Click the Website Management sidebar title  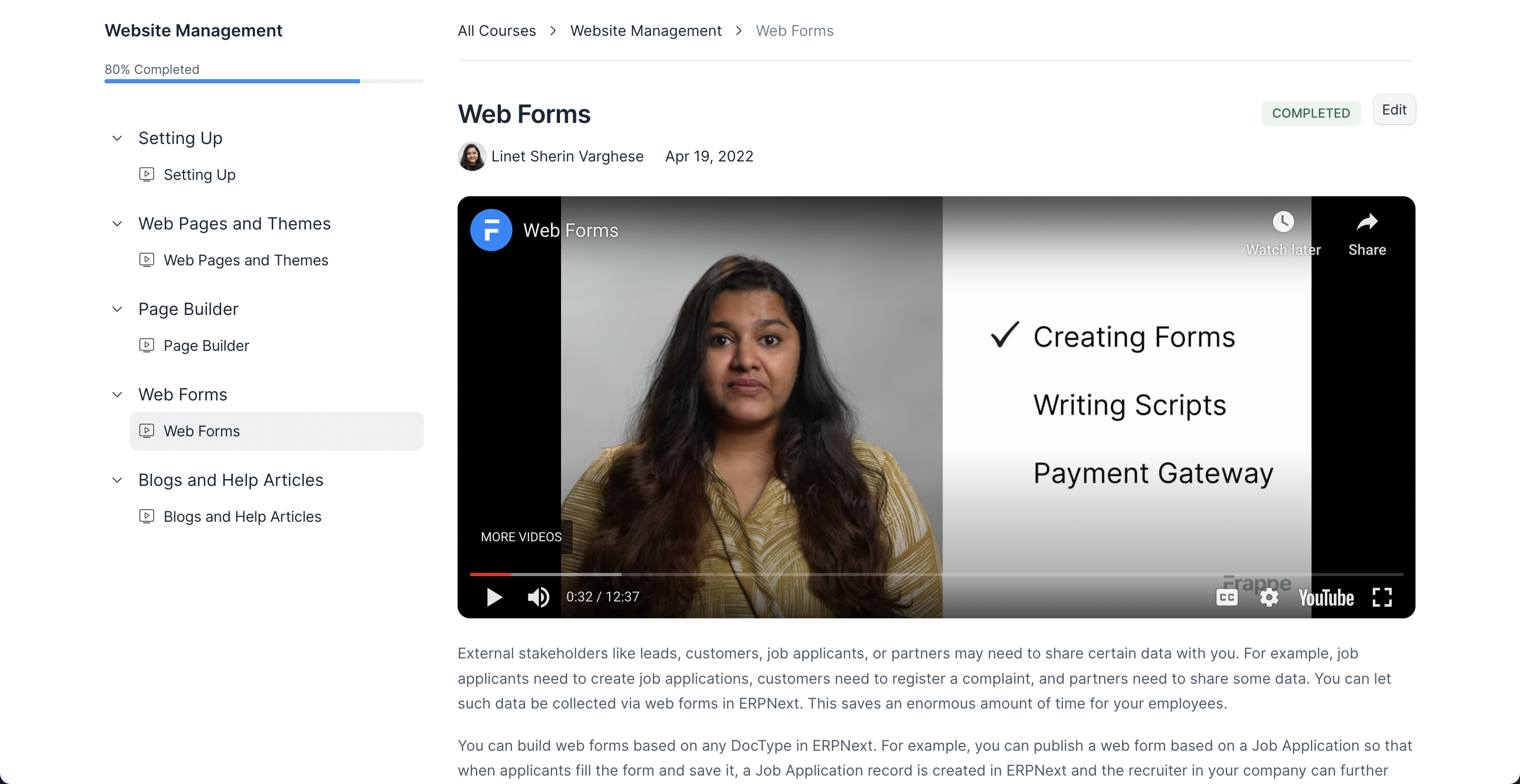click(x=194, y=31)
